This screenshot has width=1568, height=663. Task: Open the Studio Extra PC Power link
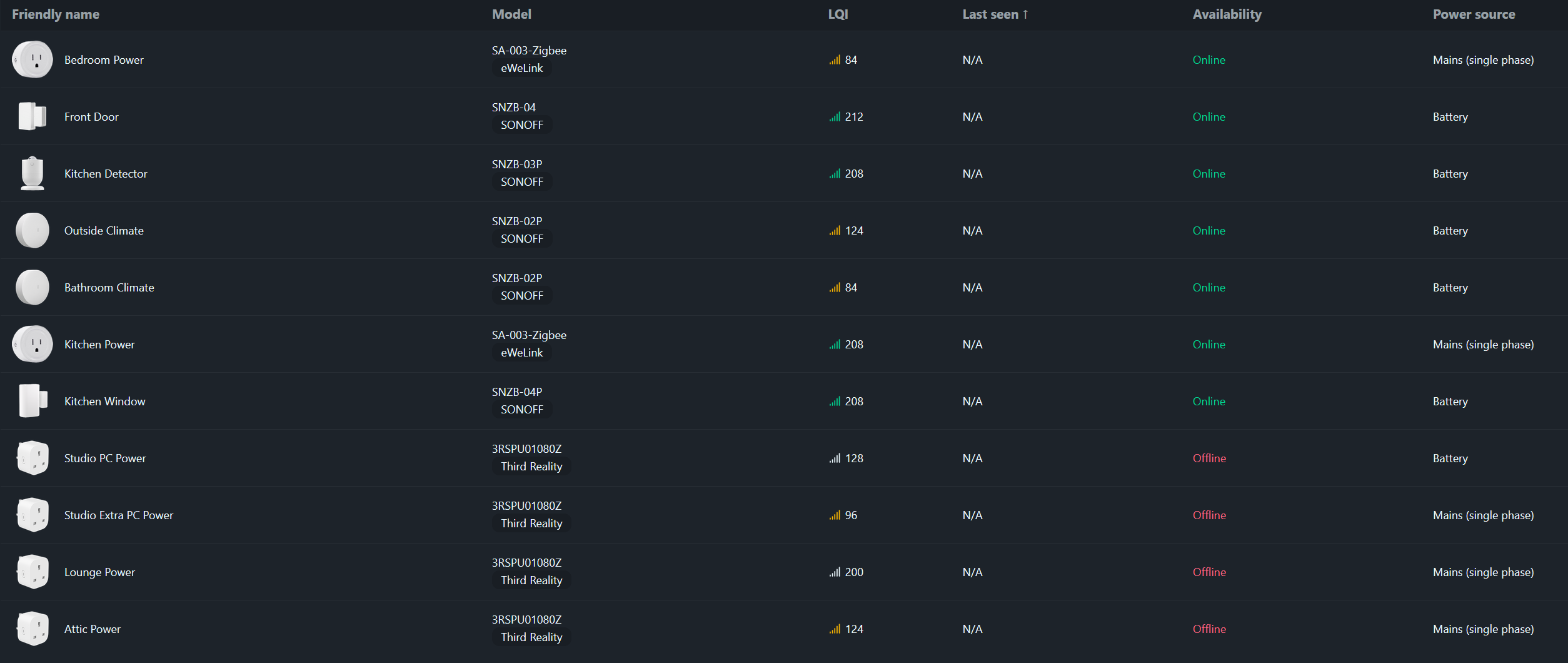(x=119, y=515)
